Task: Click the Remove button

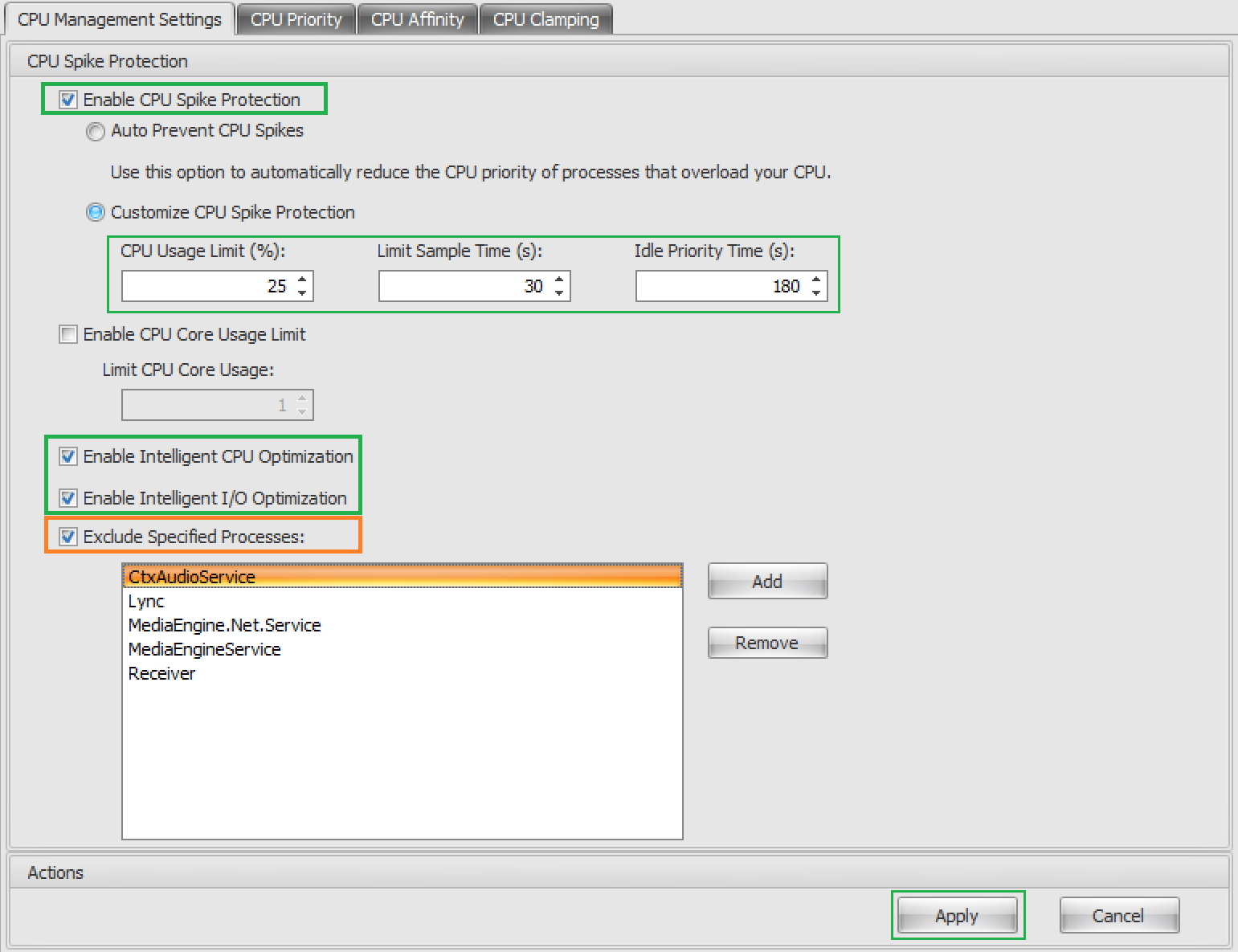Action: (x=767, y=643)
